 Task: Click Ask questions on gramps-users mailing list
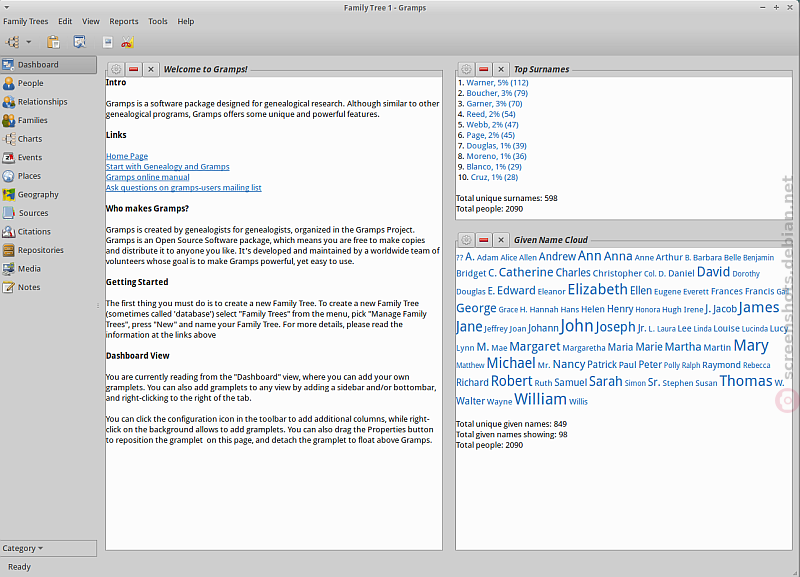pos(184,188)
